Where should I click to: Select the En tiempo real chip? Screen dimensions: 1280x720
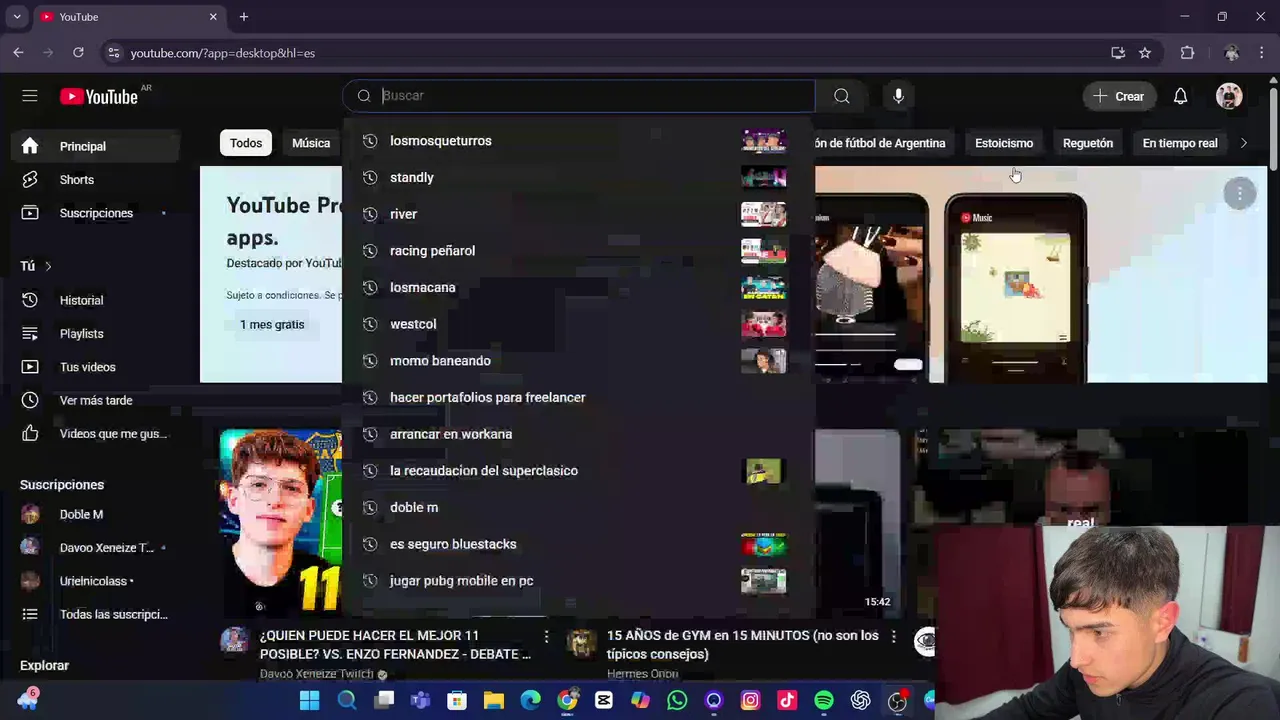coord(1180,143)
